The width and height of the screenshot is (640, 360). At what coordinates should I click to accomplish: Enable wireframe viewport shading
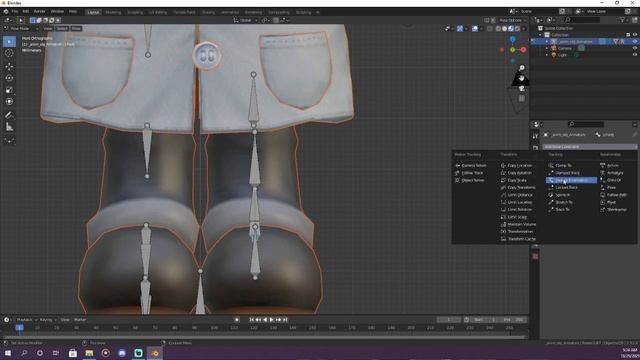pyautogui.click(x=498, y=29)
